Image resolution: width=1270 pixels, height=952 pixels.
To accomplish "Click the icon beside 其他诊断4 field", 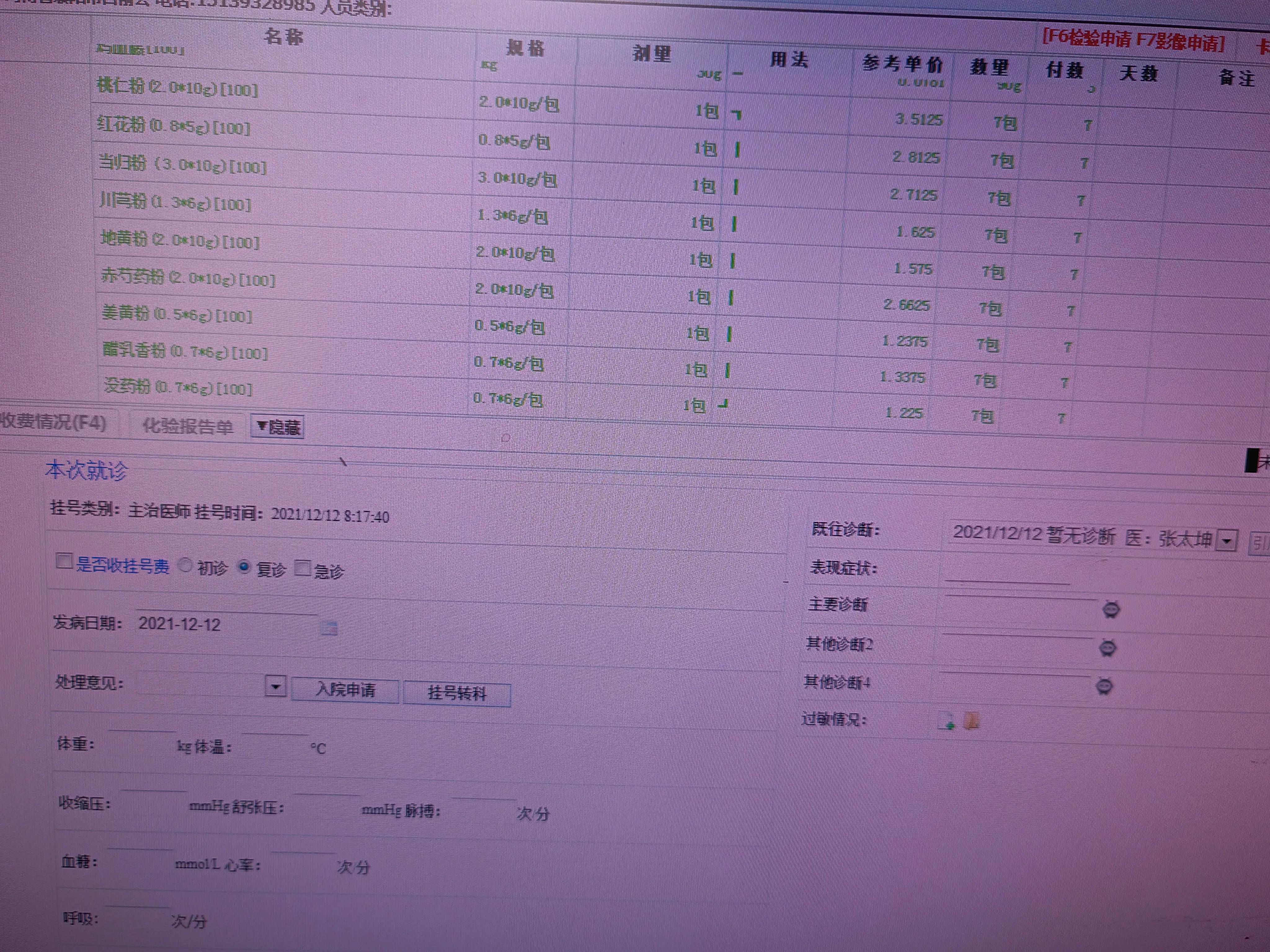I will (x=1104, y=686).
